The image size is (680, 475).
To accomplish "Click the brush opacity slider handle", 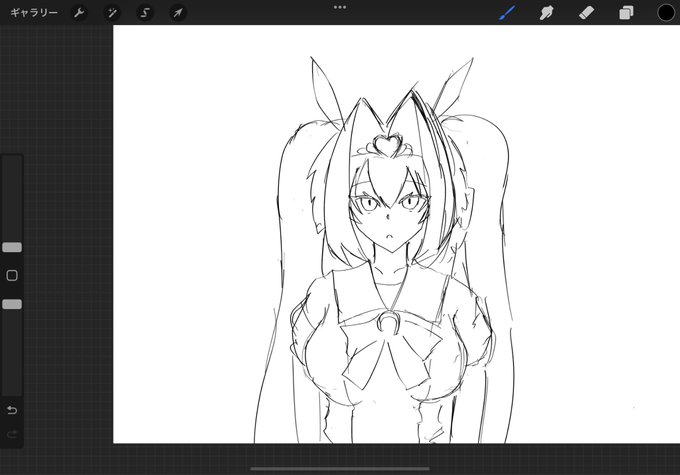I will (12, 304).
